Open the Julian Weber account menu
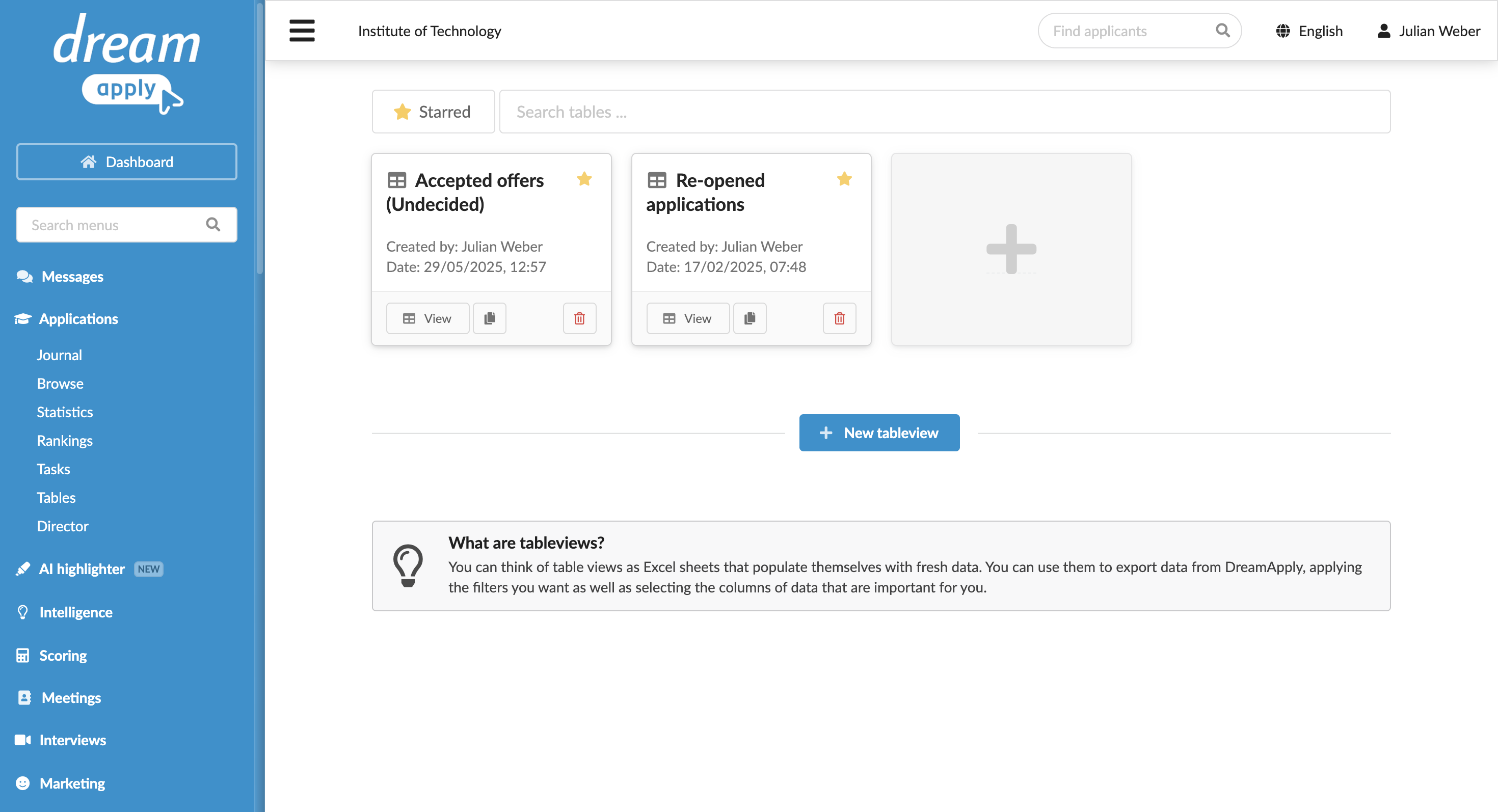 click(x=1428, y=31)
